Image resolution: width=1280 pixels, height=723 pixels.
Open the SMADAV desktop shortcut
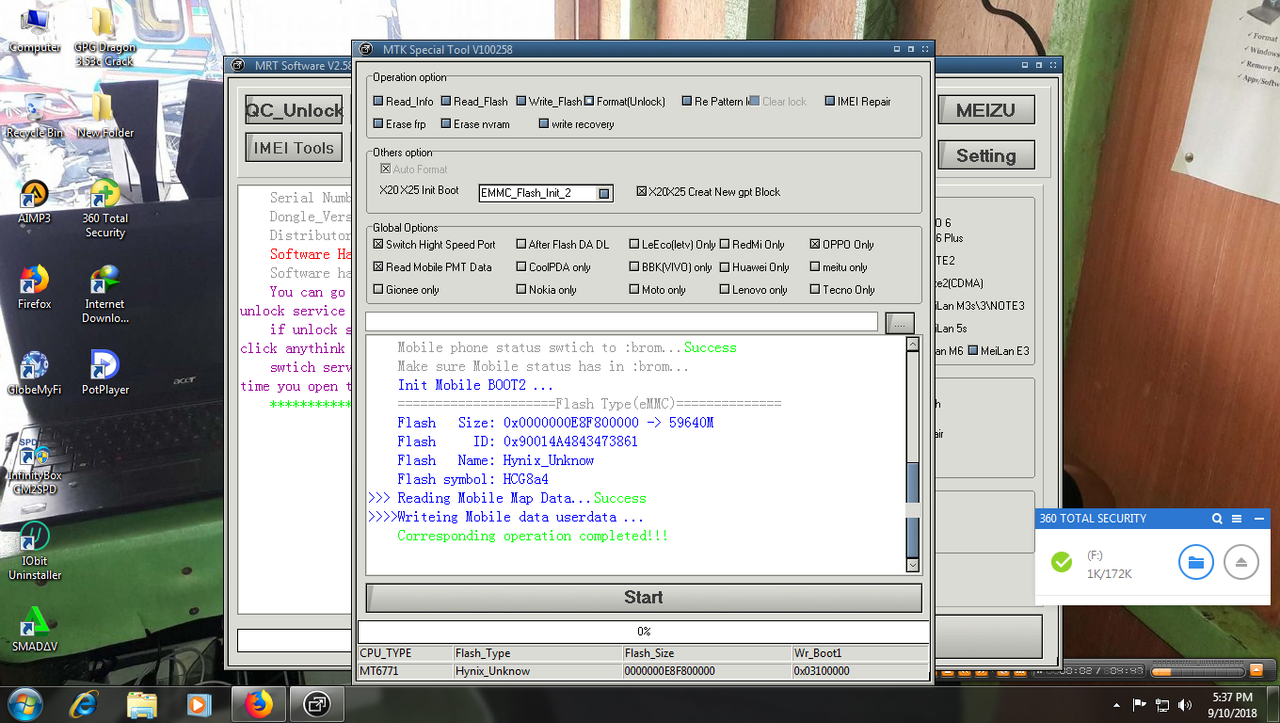[x=34, y=630]
